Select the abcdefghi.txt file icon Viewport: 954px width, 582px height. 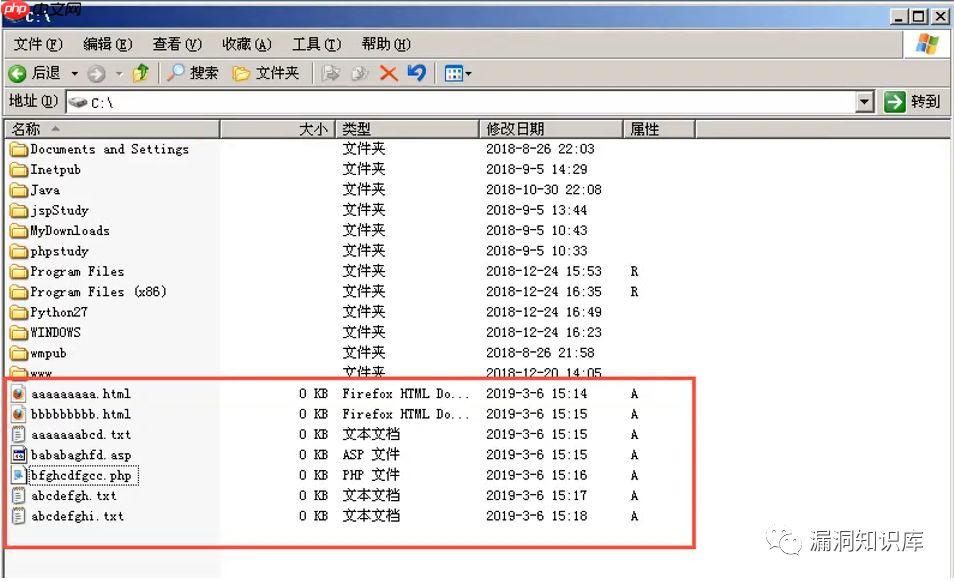click(19, 516)
